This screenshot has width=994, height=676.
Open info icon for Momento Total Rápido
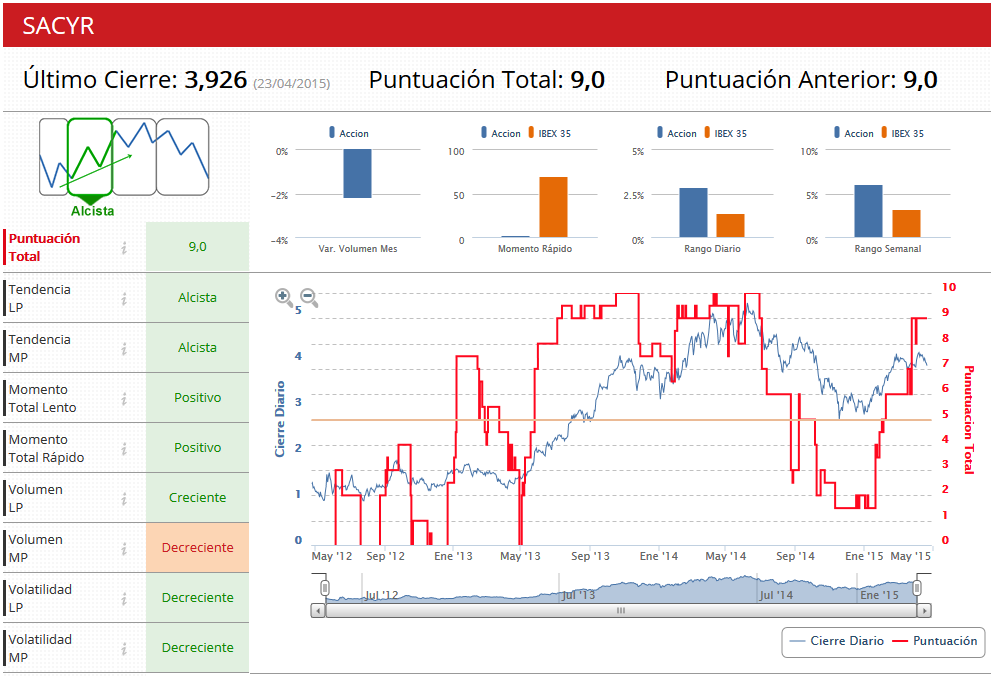click(124, 448)
